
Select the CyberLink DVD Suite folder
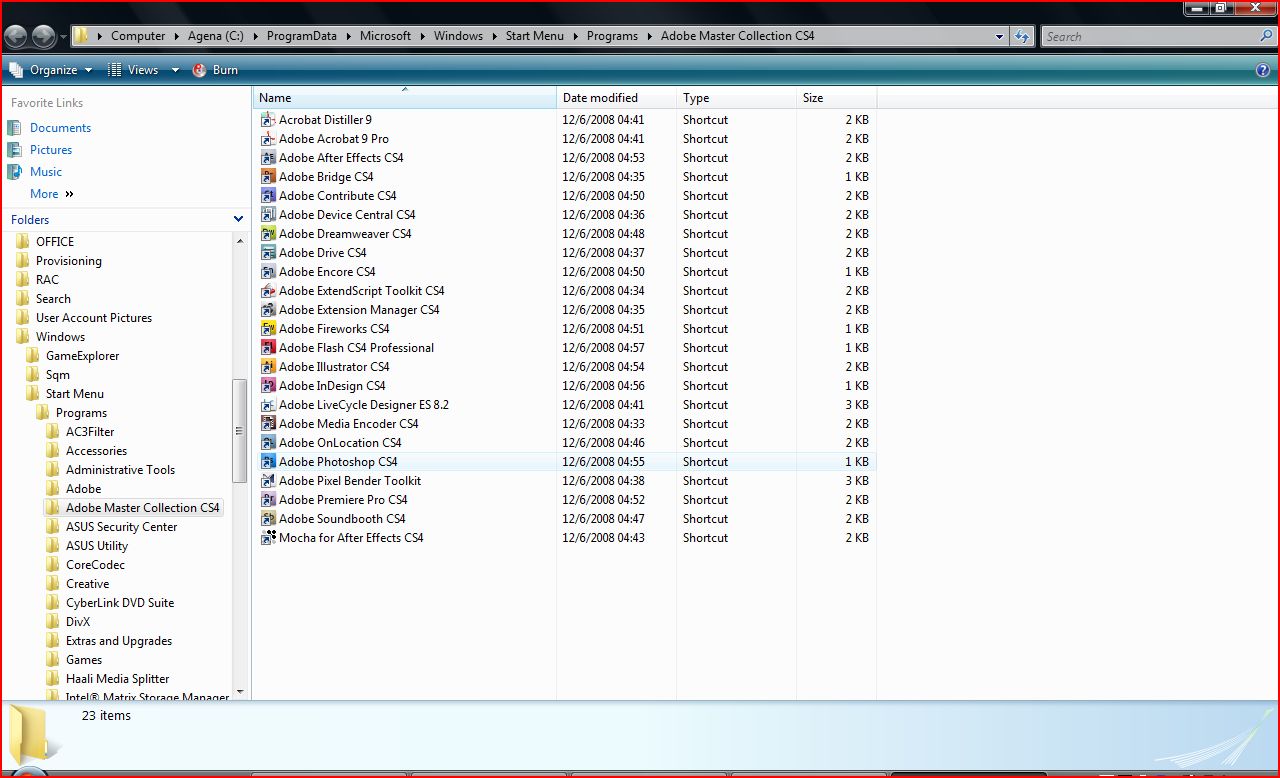[x=120, y=602]
